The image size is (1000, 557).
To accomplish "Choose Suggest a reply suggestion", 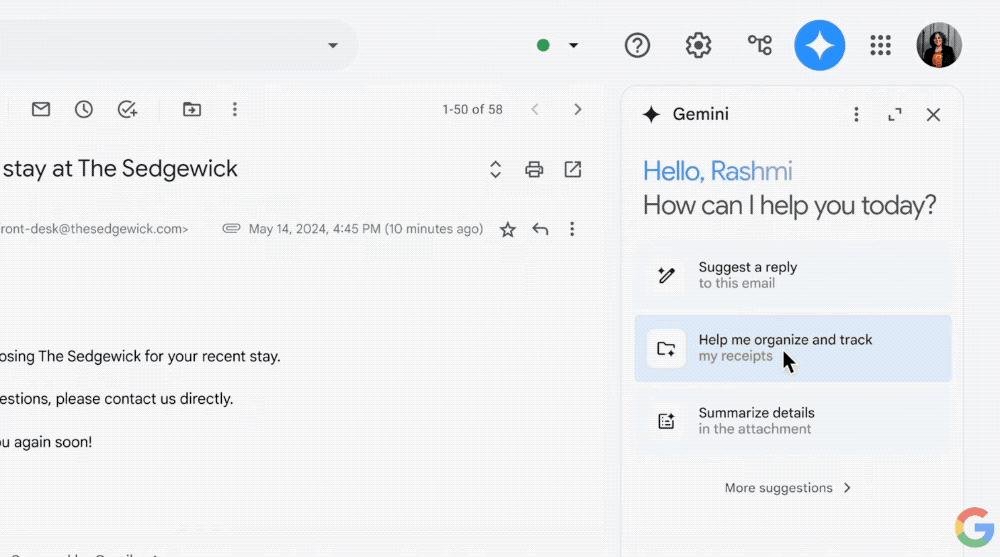I will coord(793,275).
